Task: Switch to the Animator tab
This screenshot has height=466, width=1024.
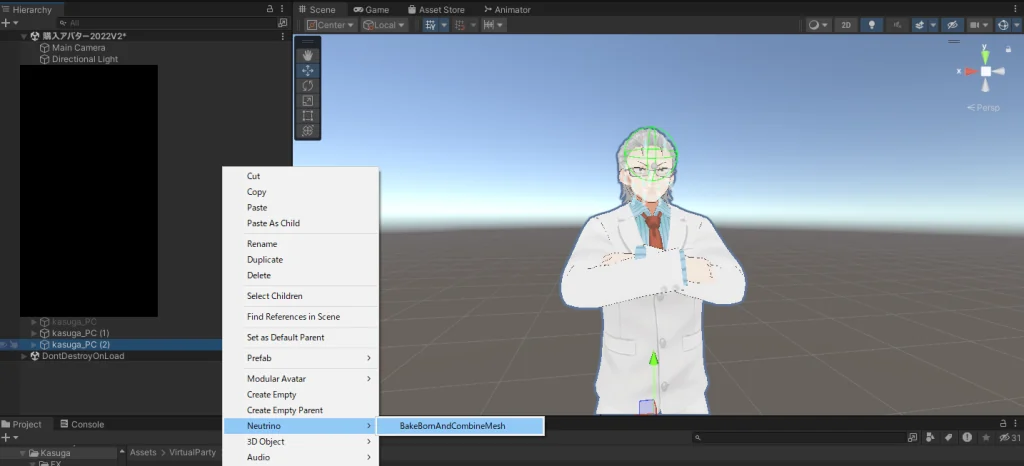Action: coord(507,10)
